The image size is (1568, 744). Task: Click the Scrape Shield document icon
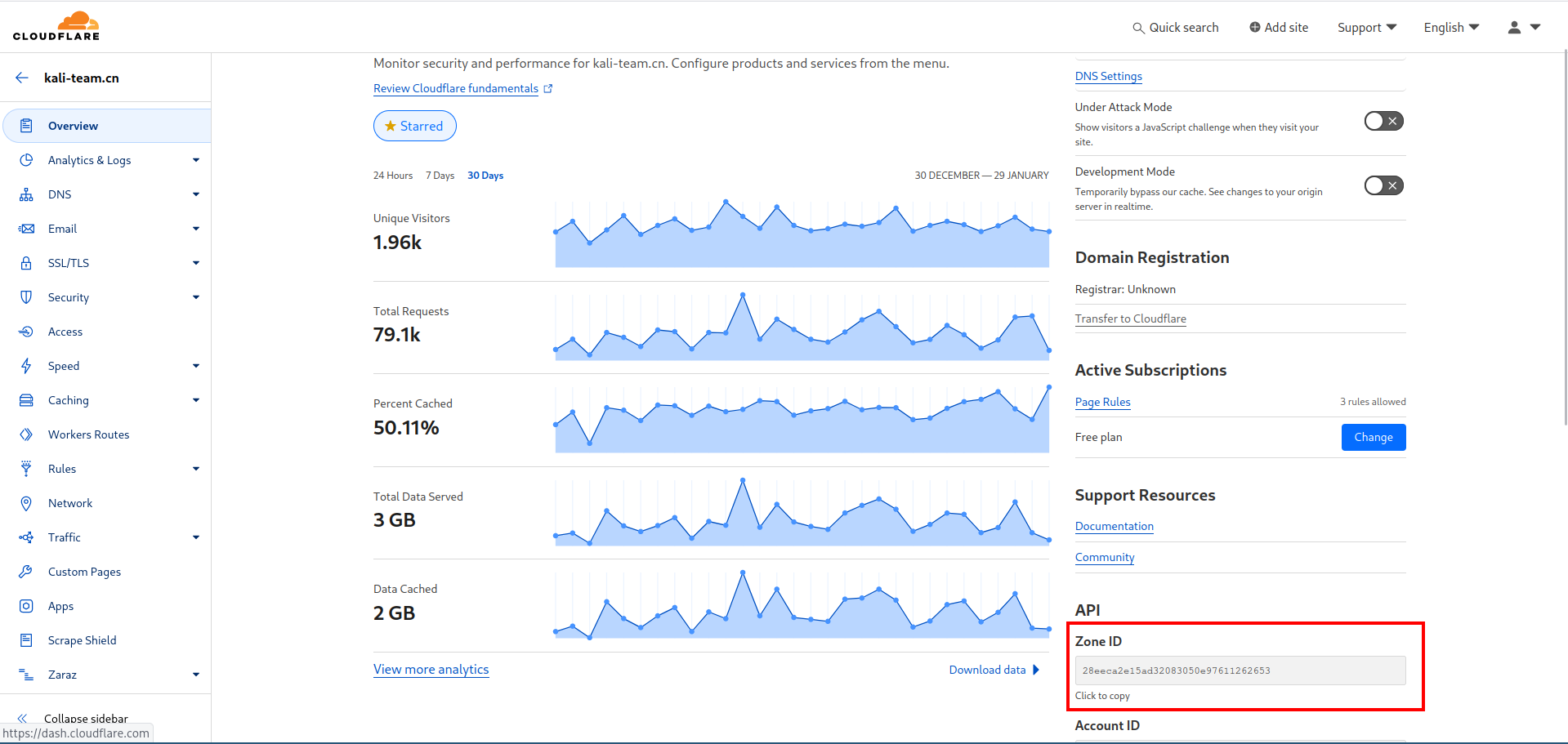click(x=26, y=640)
